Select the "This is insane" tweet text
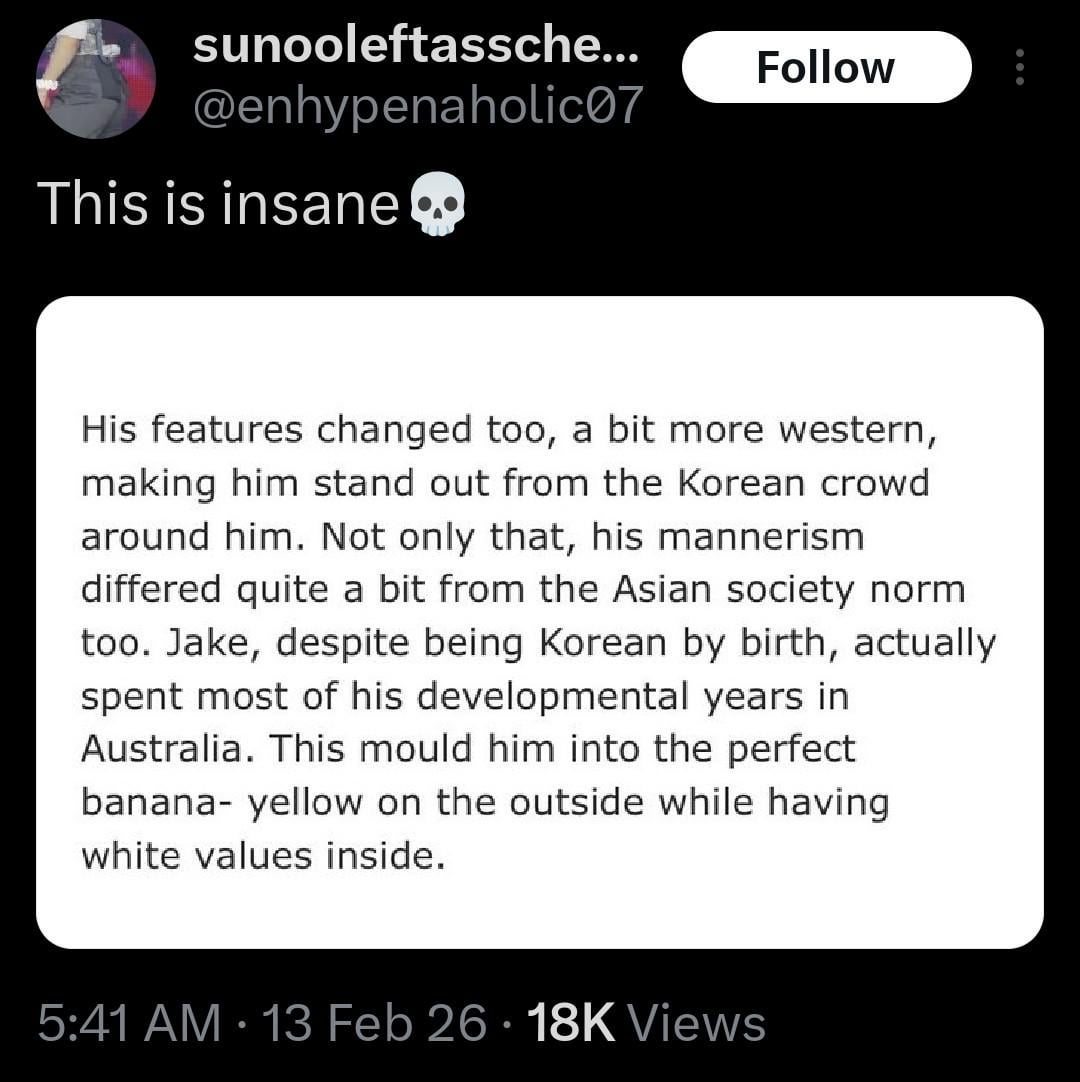 pos(218,205)
